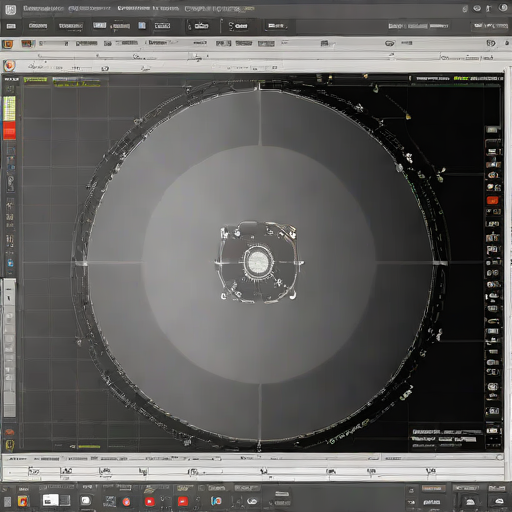Click the white window thumbnail icon in bottom bar

click(51, 500)
